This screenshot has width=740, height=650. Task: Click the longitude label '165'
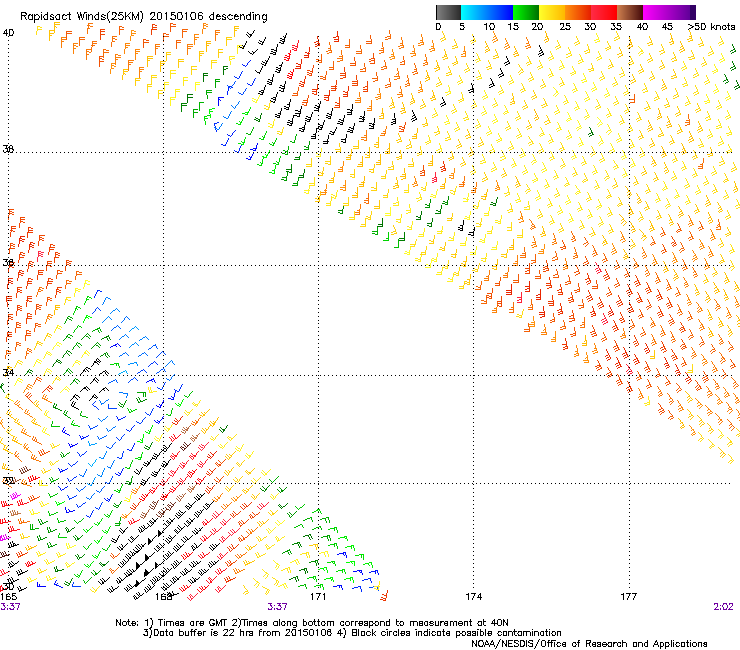tap(9, 597)
